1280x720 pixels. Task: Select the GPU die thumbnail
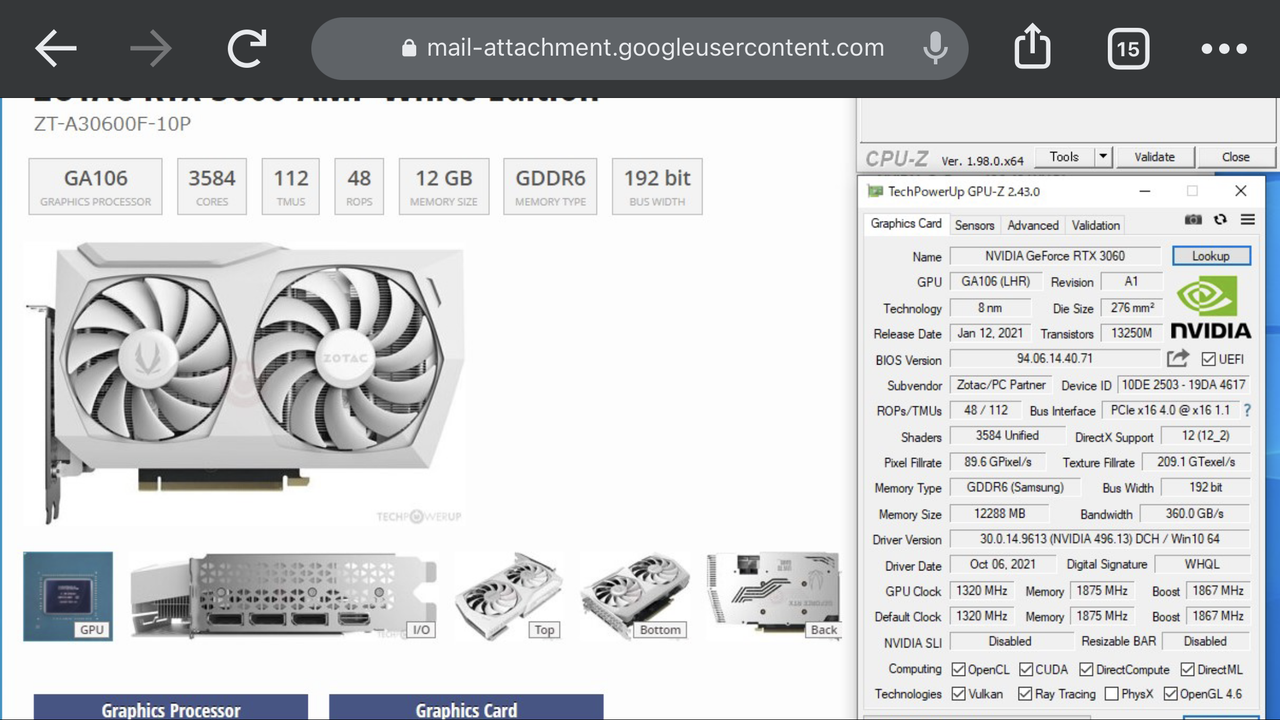68,596
